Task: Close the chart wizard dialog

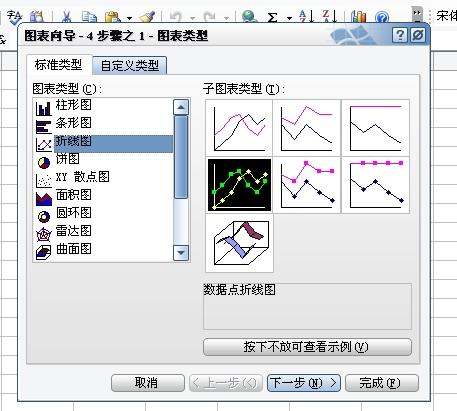Action: click(x=418, y=35)
